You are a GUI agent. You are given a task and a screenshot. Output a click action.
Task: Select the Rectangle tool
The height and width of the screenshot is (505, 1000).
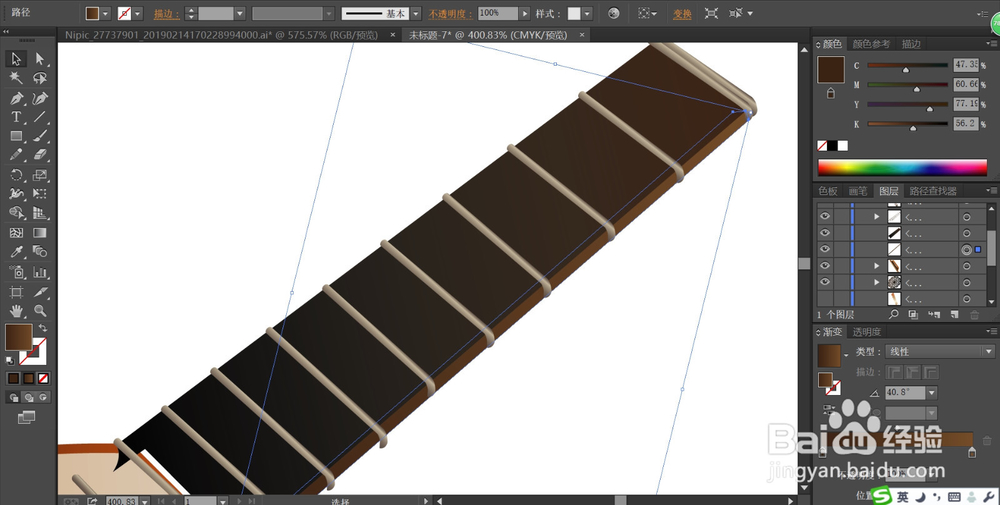tap(16, 136)
